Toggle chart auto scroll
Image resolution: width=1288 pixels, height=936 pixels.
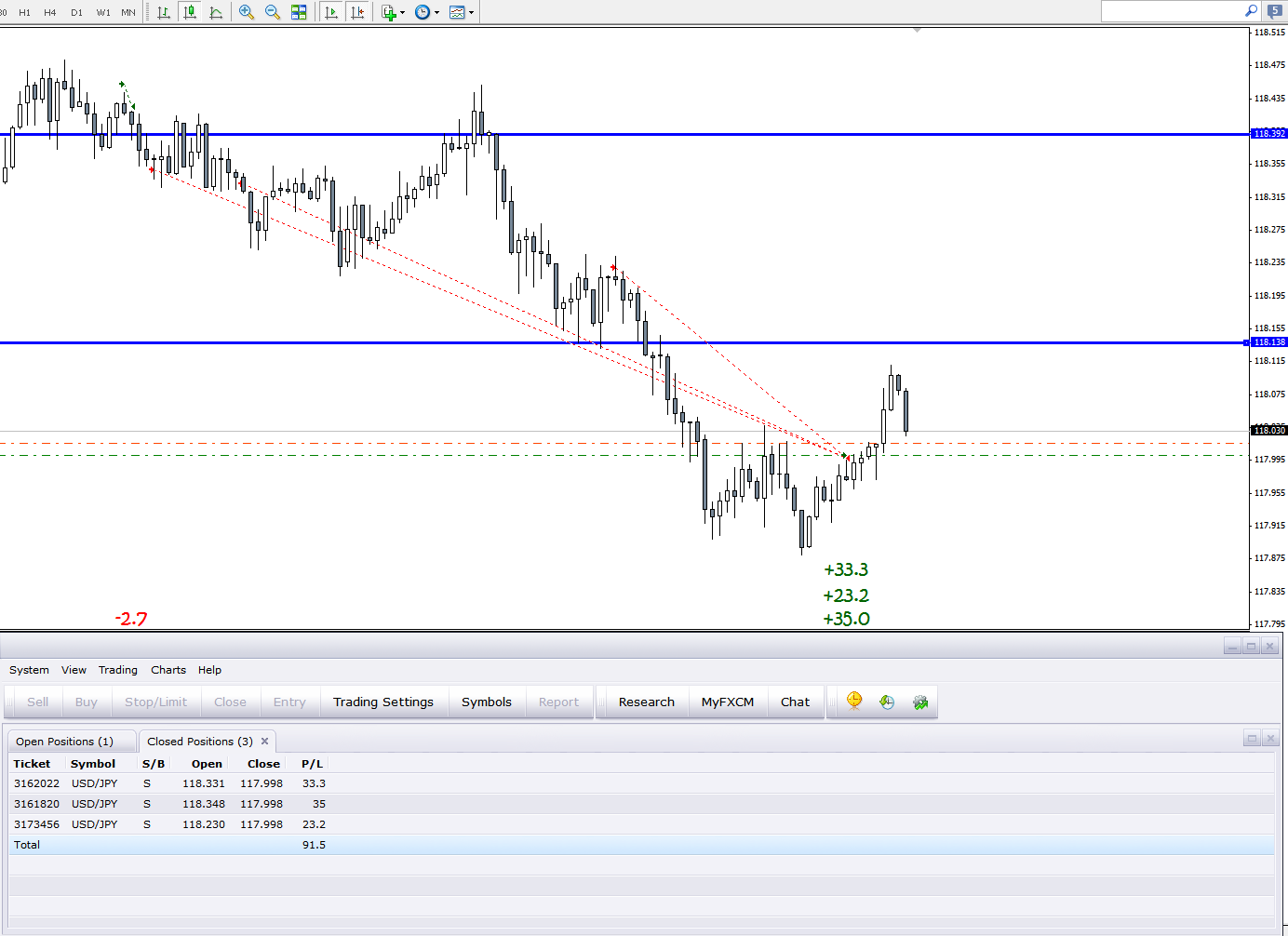point(330,12)
